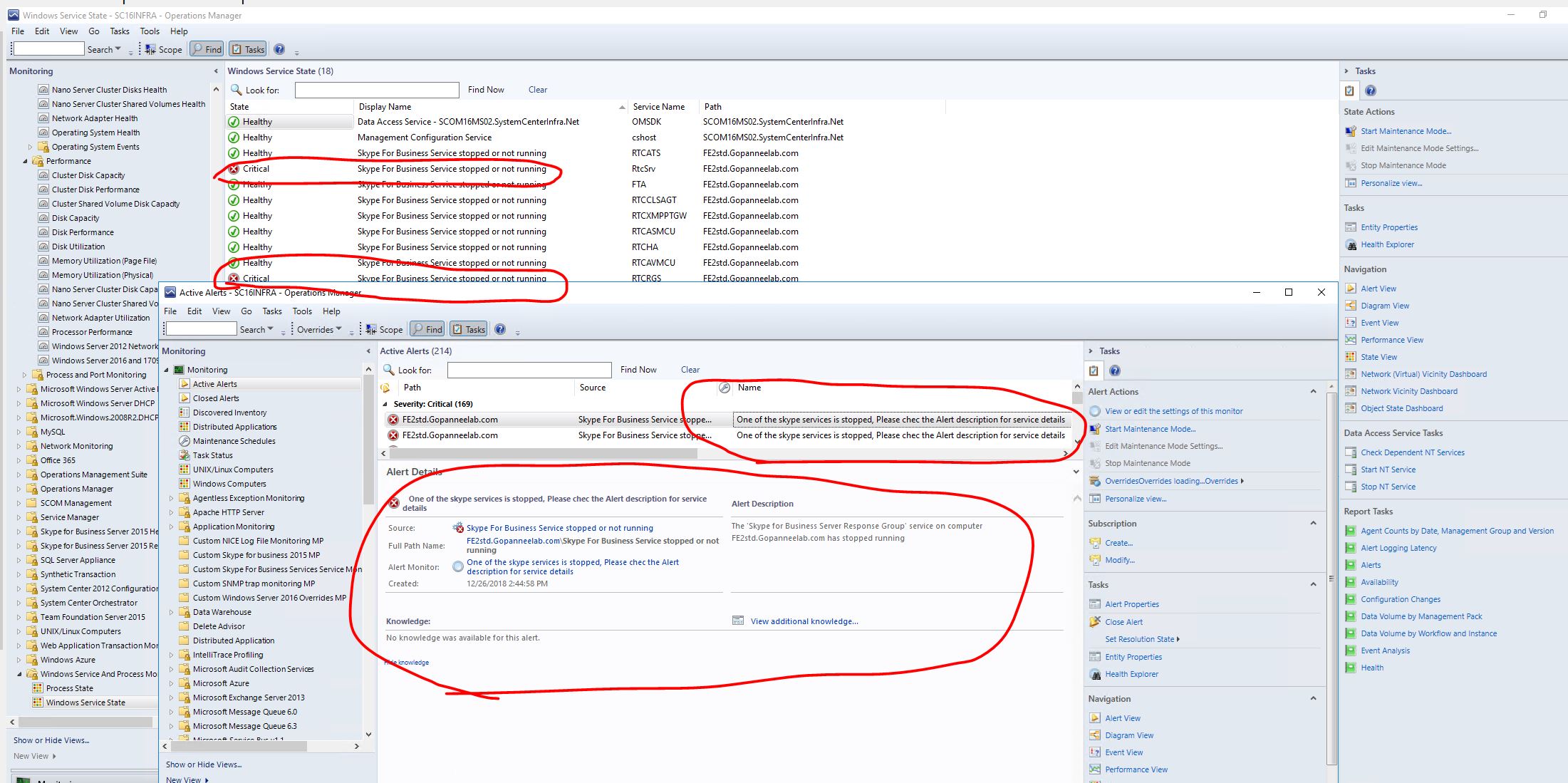This screenshot has height=783, width=1568.
Task: Click the Close Alert task icon
Action: (1095, 622)
